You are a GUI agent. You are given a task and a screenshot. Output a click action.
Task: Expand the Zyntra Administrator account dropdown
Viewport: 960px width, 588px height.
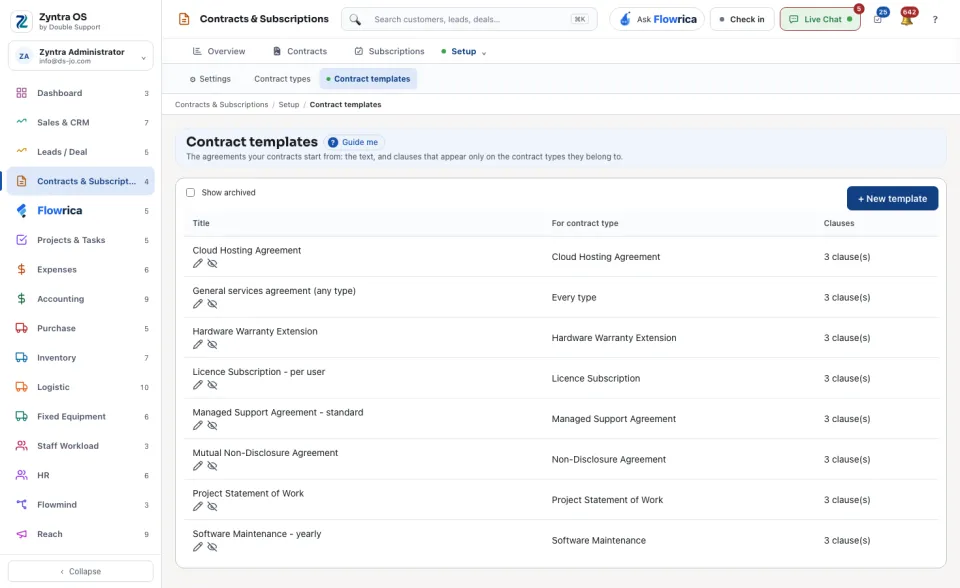81,56
